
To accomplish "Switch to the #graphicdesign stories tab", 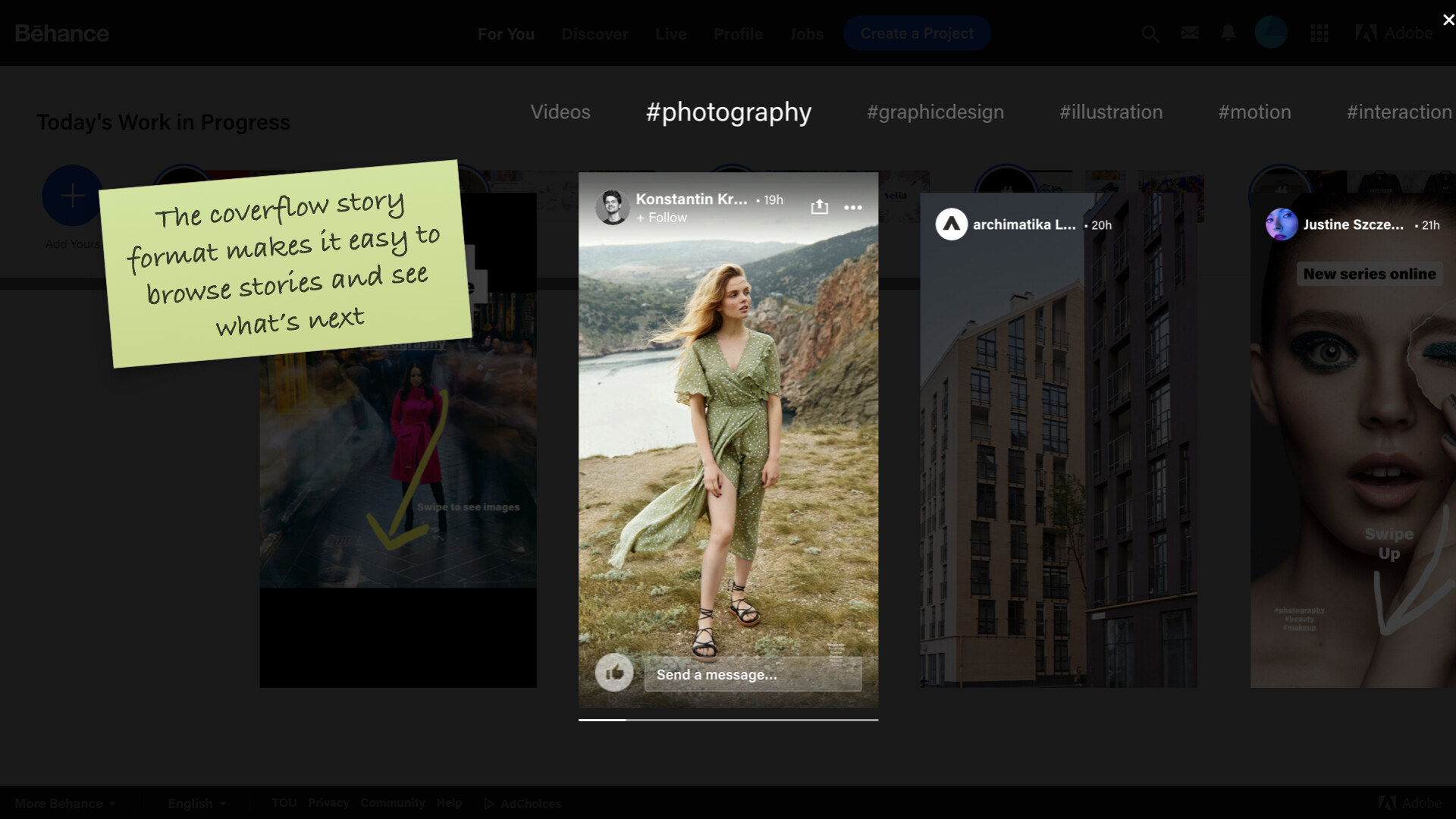I will [x=935, y=112].
